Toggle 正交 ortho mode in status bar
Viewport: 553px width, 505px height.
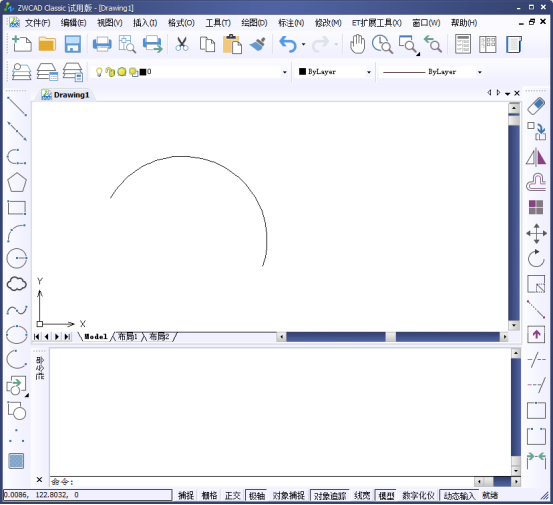(233, 495)
